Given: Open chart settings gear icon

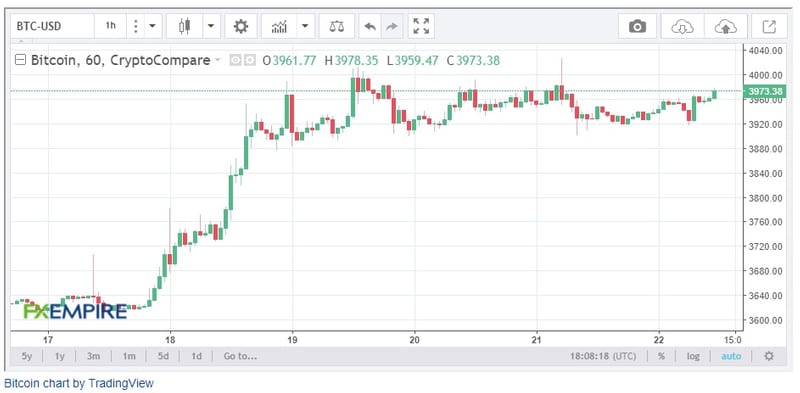Looking at the screenshot, I should (241, 26).
